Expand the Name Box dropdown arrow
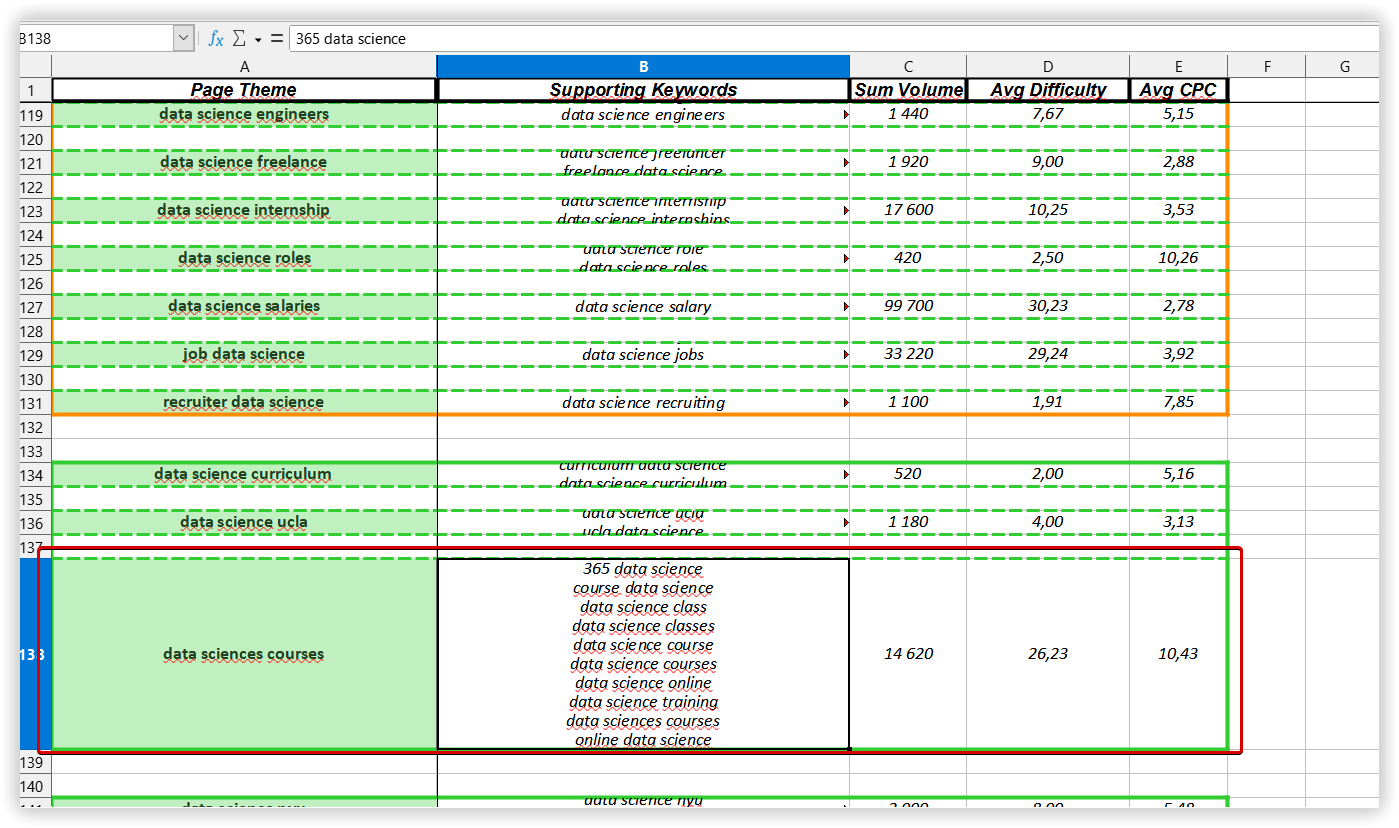Viewport: 1399px width, 828px height. pyautogui.click(x=184, y=38)
